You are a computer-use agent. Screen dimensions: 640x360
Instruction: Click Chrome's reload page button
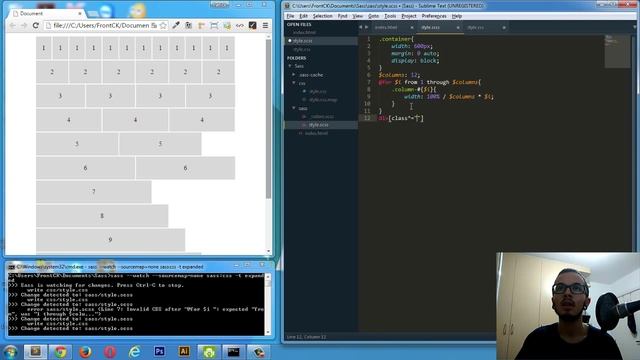click(36, 25)
